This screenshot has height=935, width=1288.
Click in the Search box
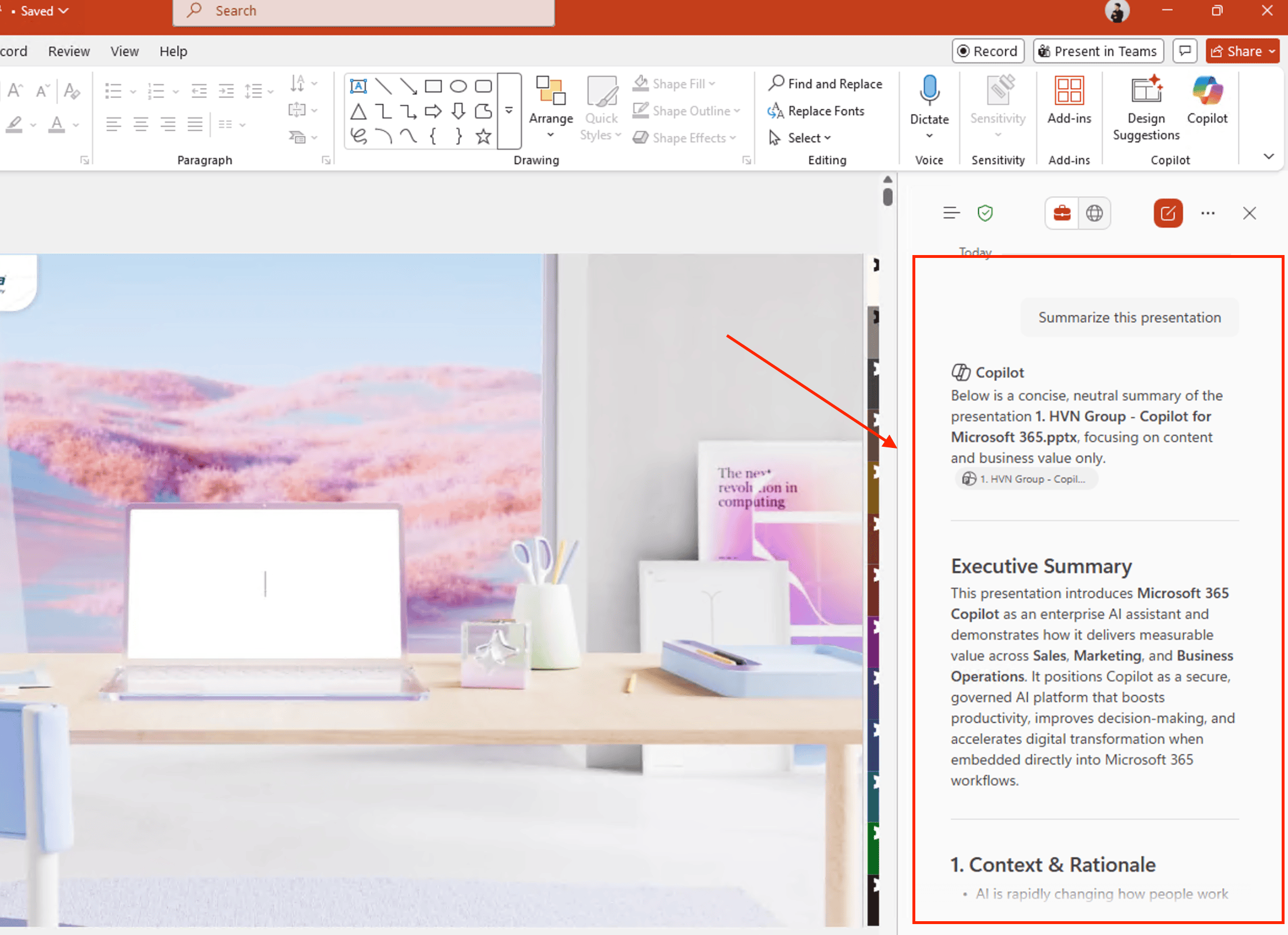point(363,11)
